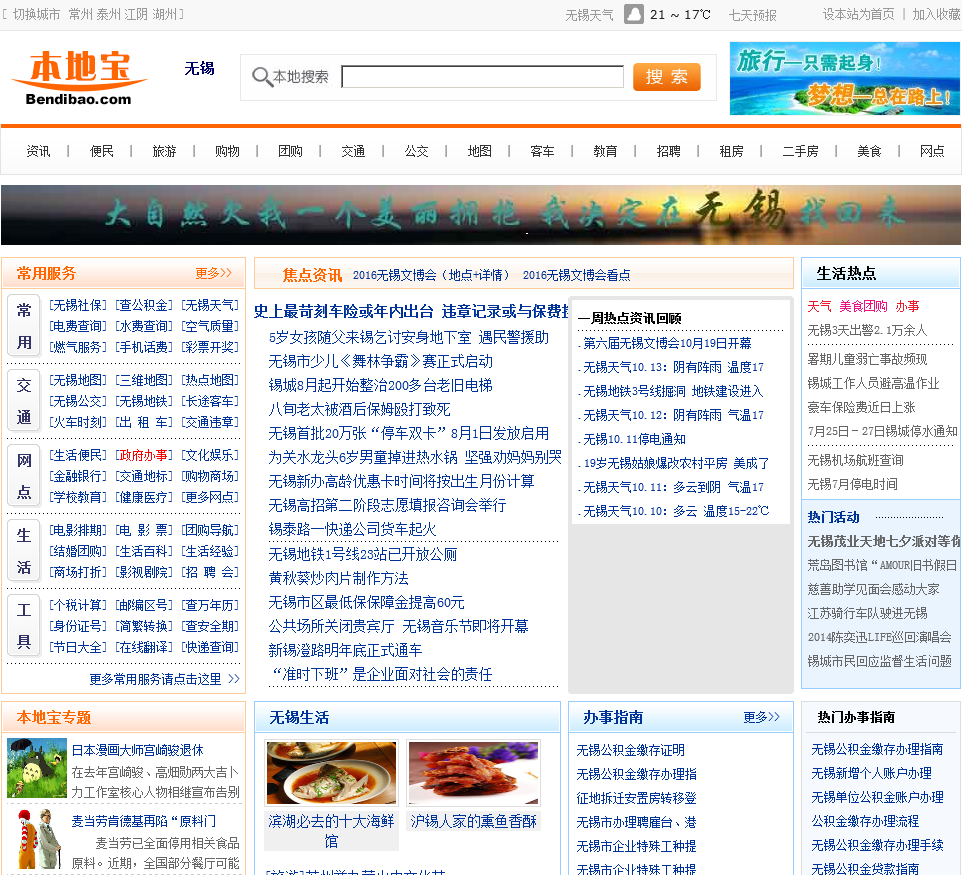Click the weather icon beside 21～17℃
The width and height of the screenshot is (962, 875).
[634, 14]
